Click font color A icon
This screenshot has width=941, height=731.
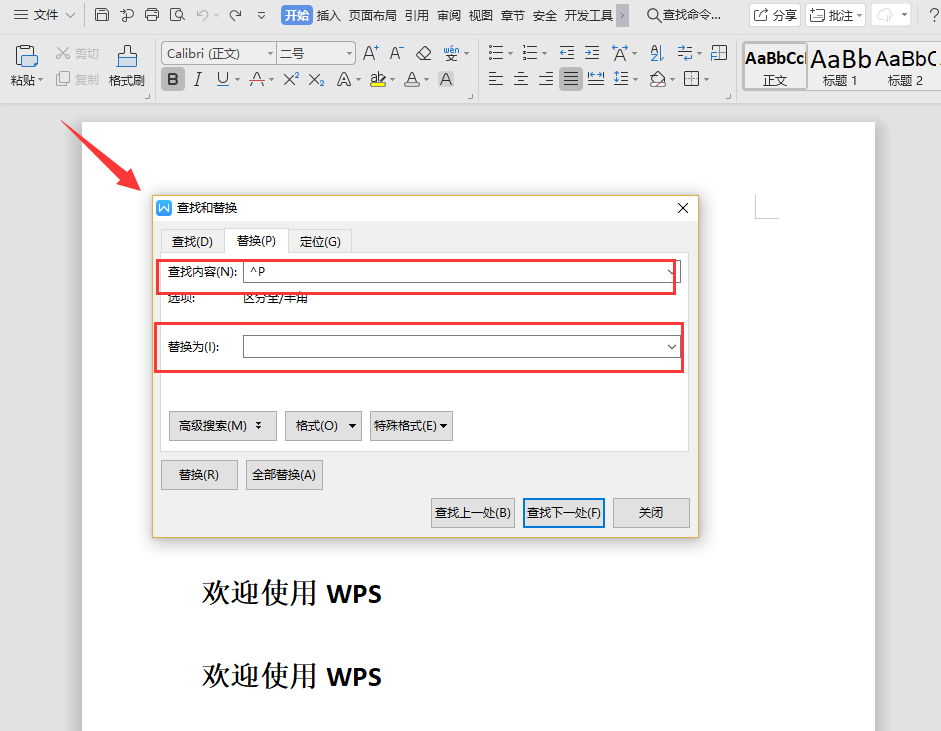412,79
